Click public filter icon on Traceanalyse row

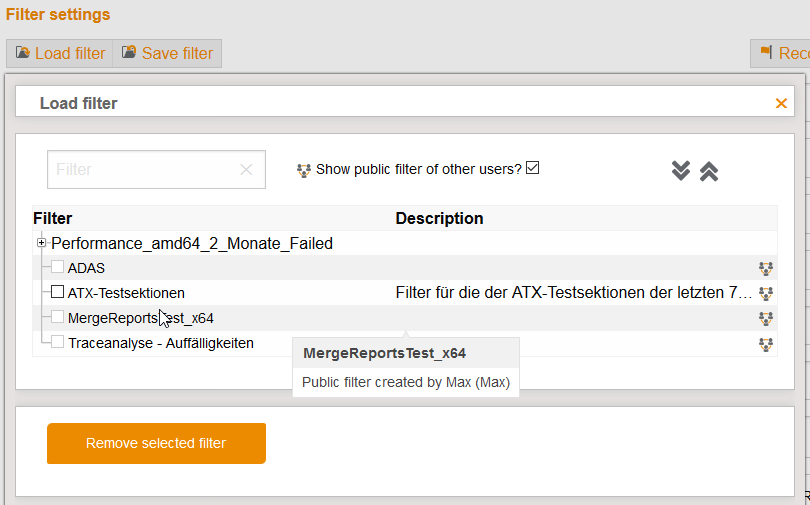tap(766, 343)
